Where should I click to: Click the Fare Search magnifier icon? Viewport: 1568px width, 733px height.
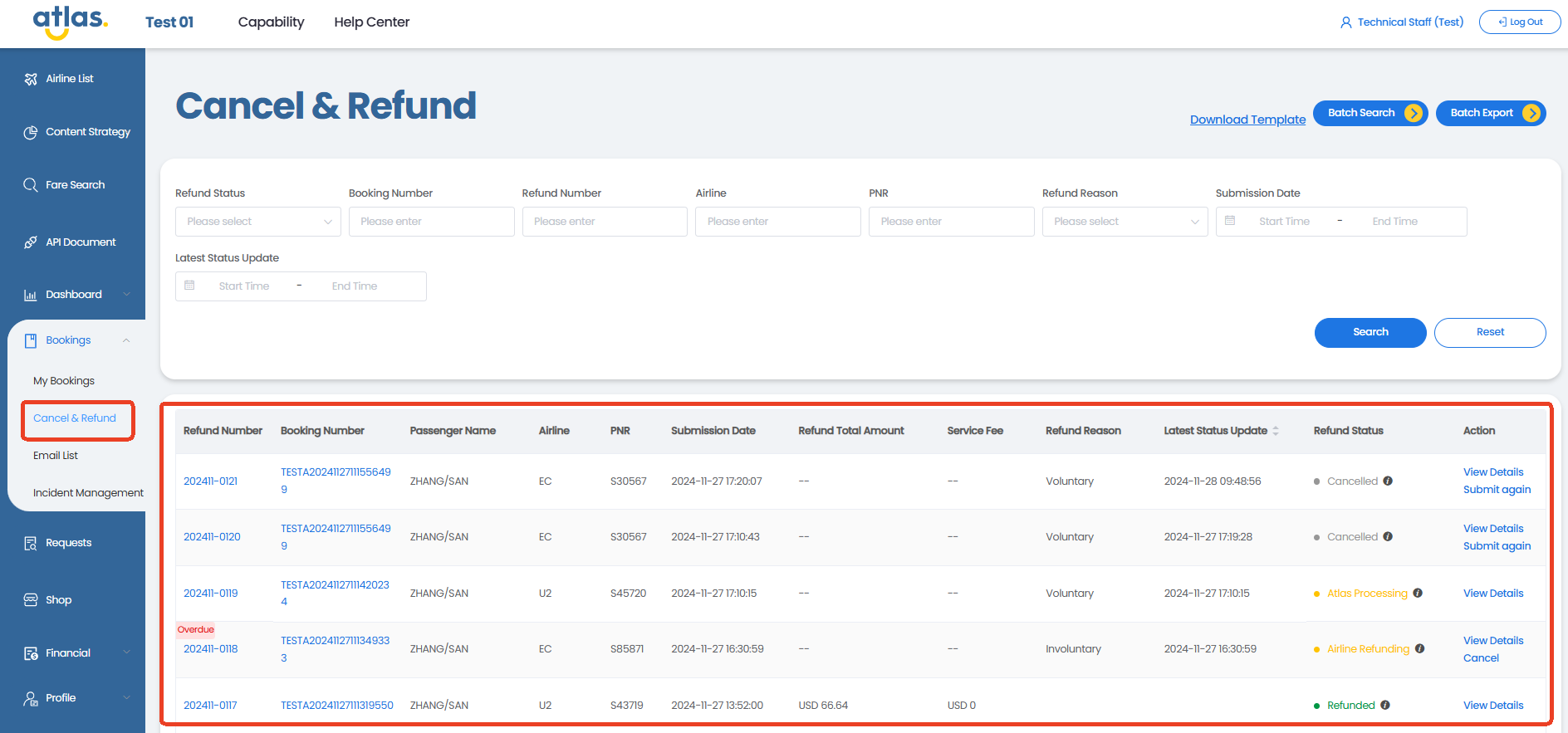click(x=31, y=185)
